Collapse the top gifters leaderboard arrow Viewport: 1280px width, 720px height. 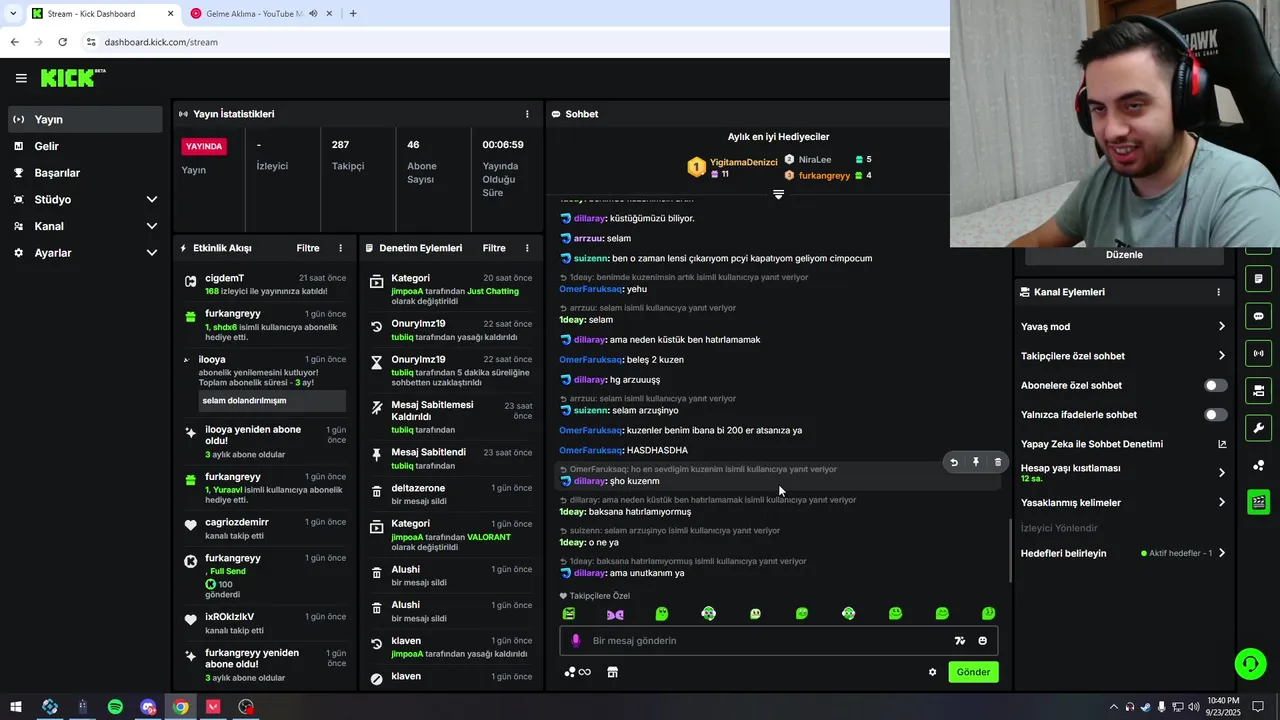pyautogui.click(x=778, y=194)
